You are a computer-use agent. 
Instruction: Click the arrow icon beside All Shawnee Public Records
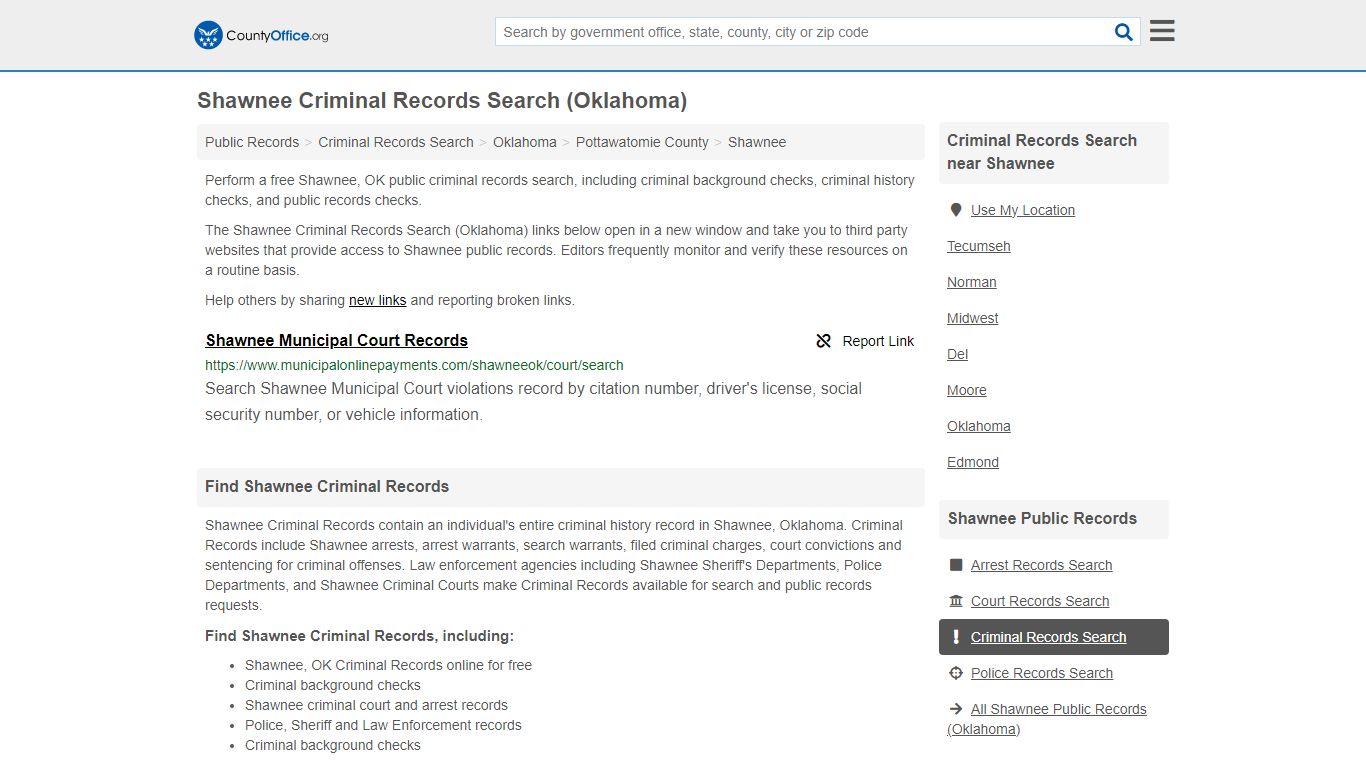coord(956,709)
